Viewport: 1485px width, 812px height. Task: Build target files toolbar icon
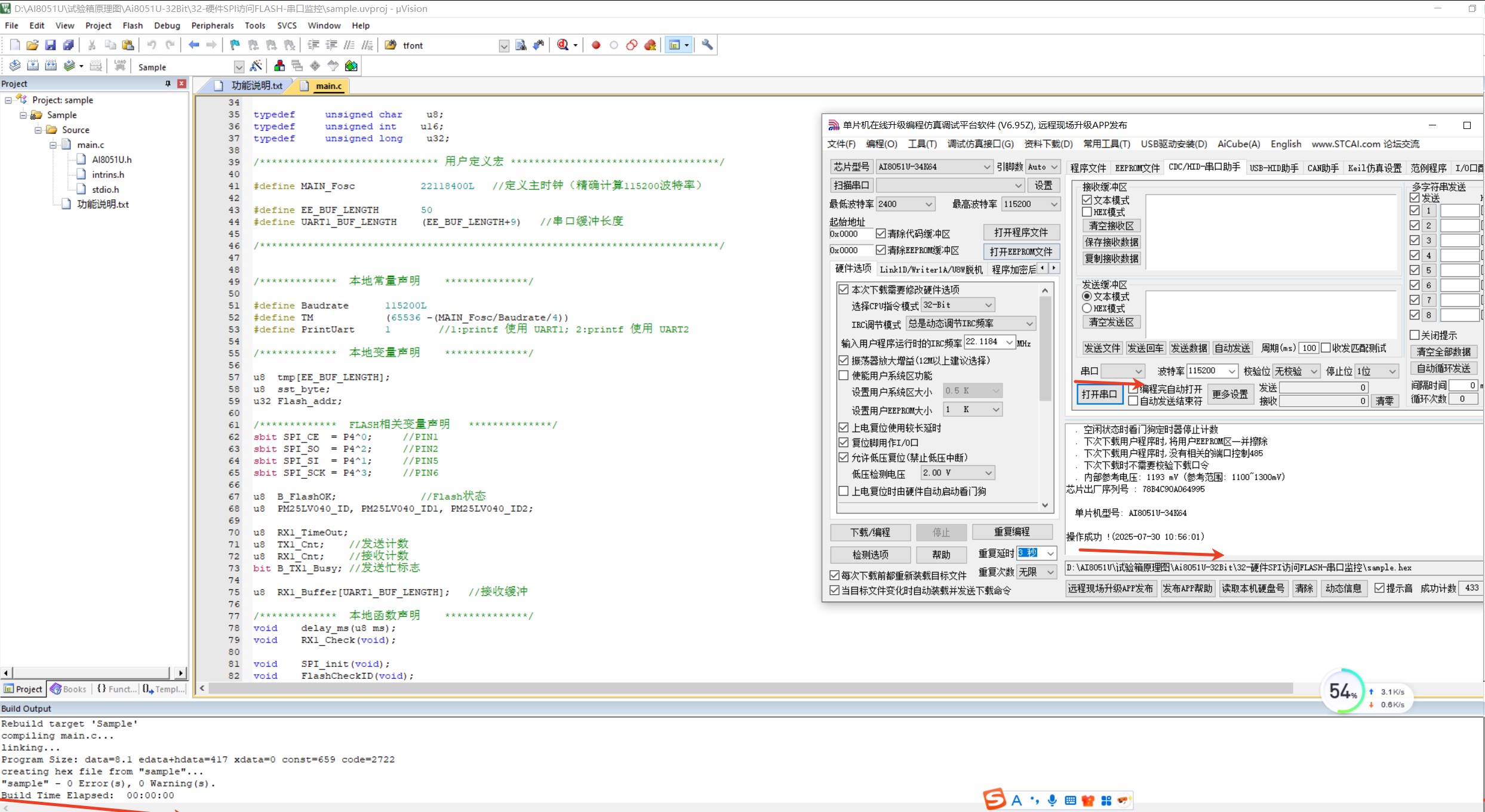point(33,66)
